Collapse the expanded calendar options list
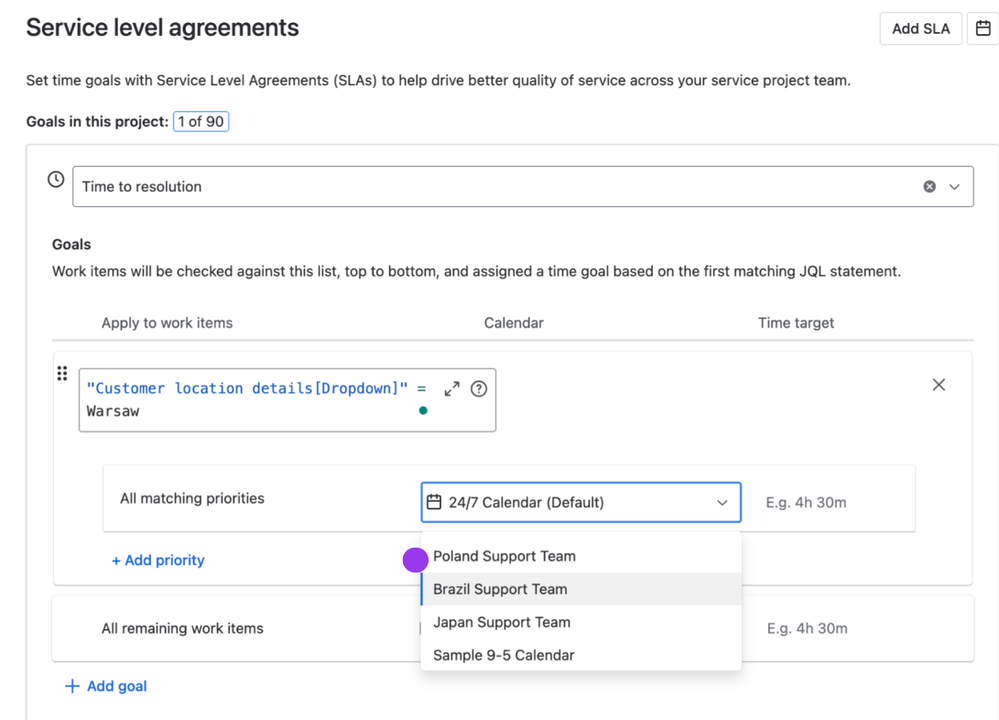Viewport: 999px width, 720px height. click(722, 502)
